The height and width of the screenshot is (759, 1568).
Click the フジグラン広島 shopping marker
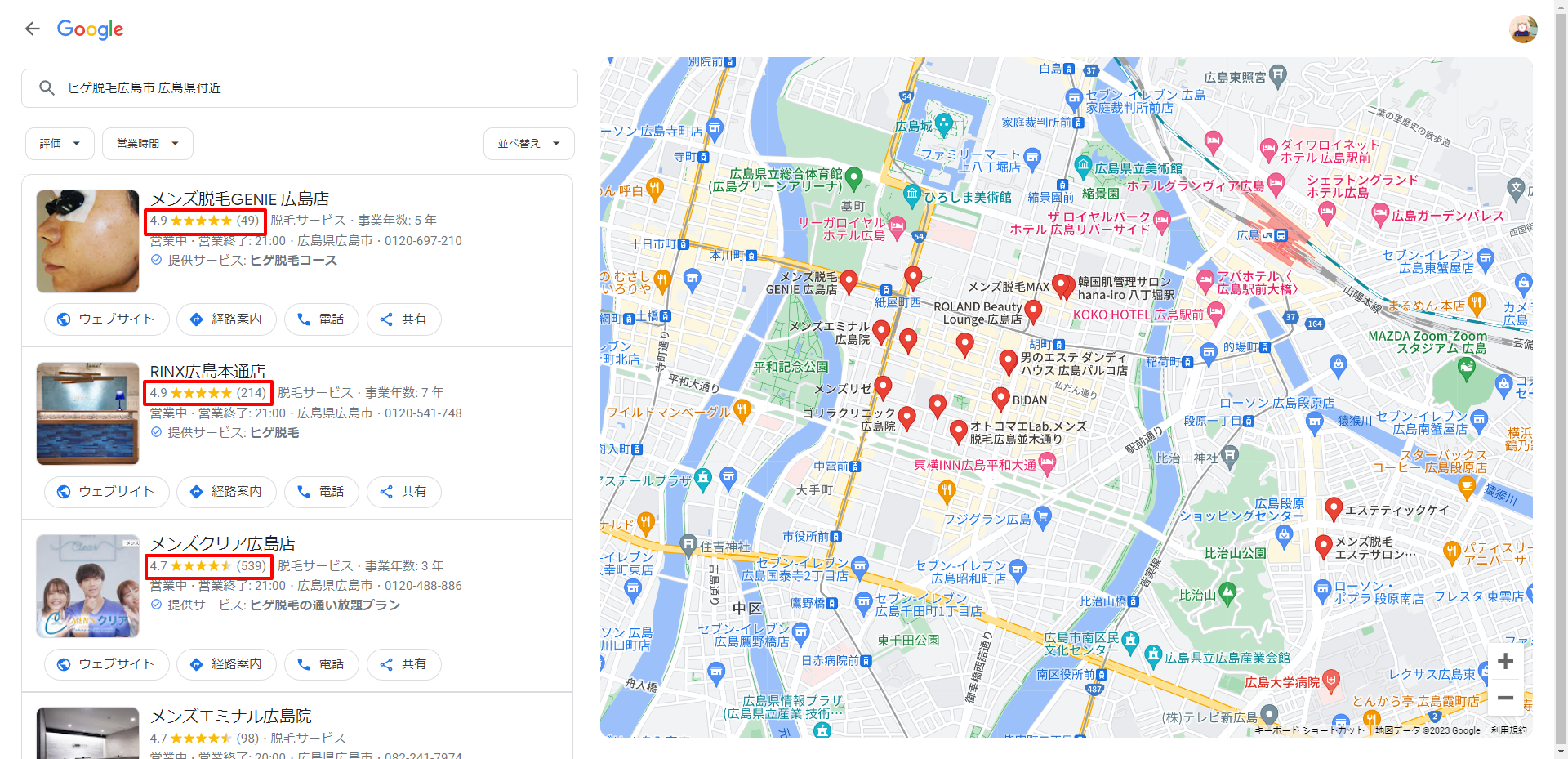1041,516
